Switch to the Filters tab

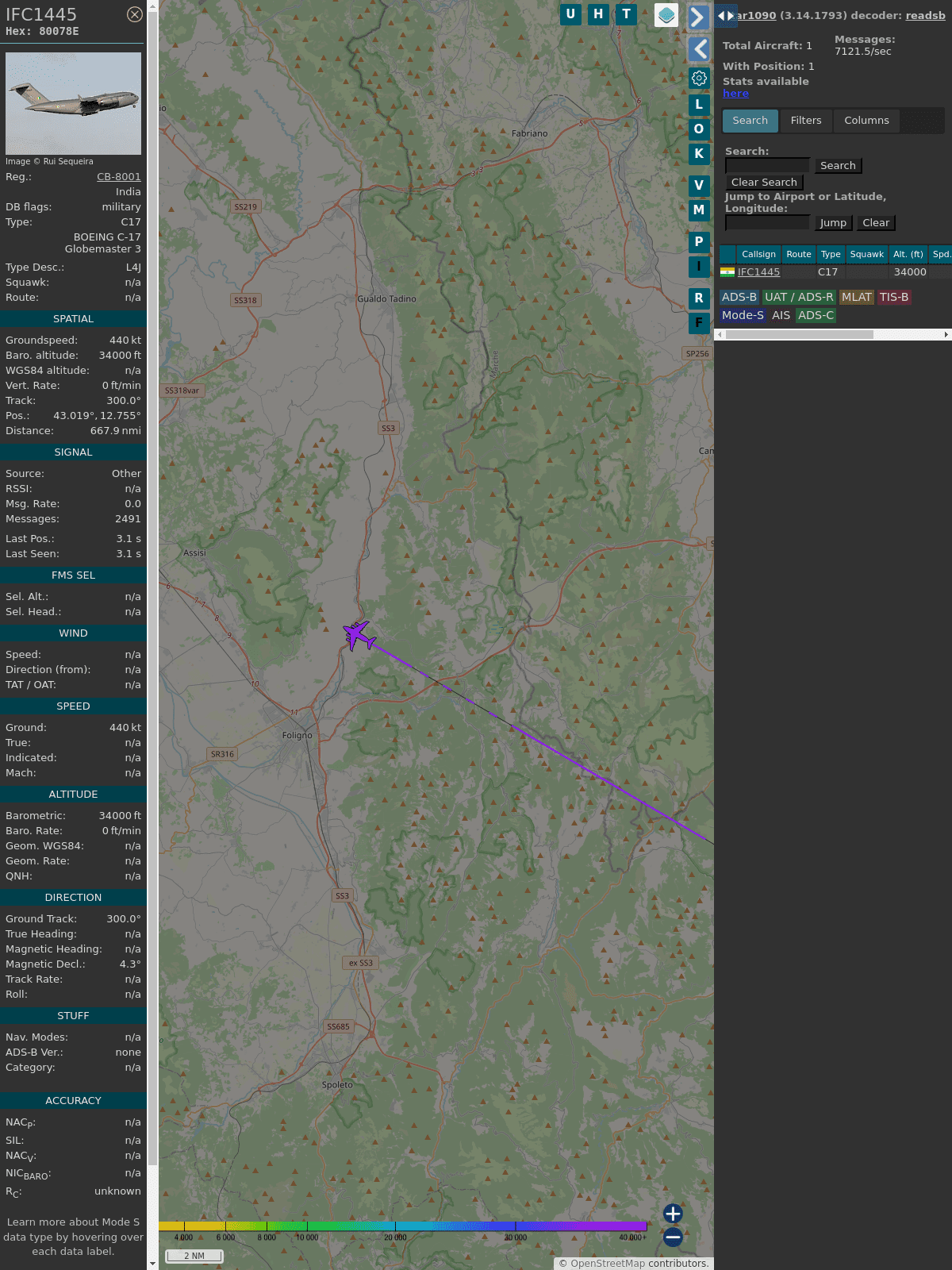[x=806, y=121]
